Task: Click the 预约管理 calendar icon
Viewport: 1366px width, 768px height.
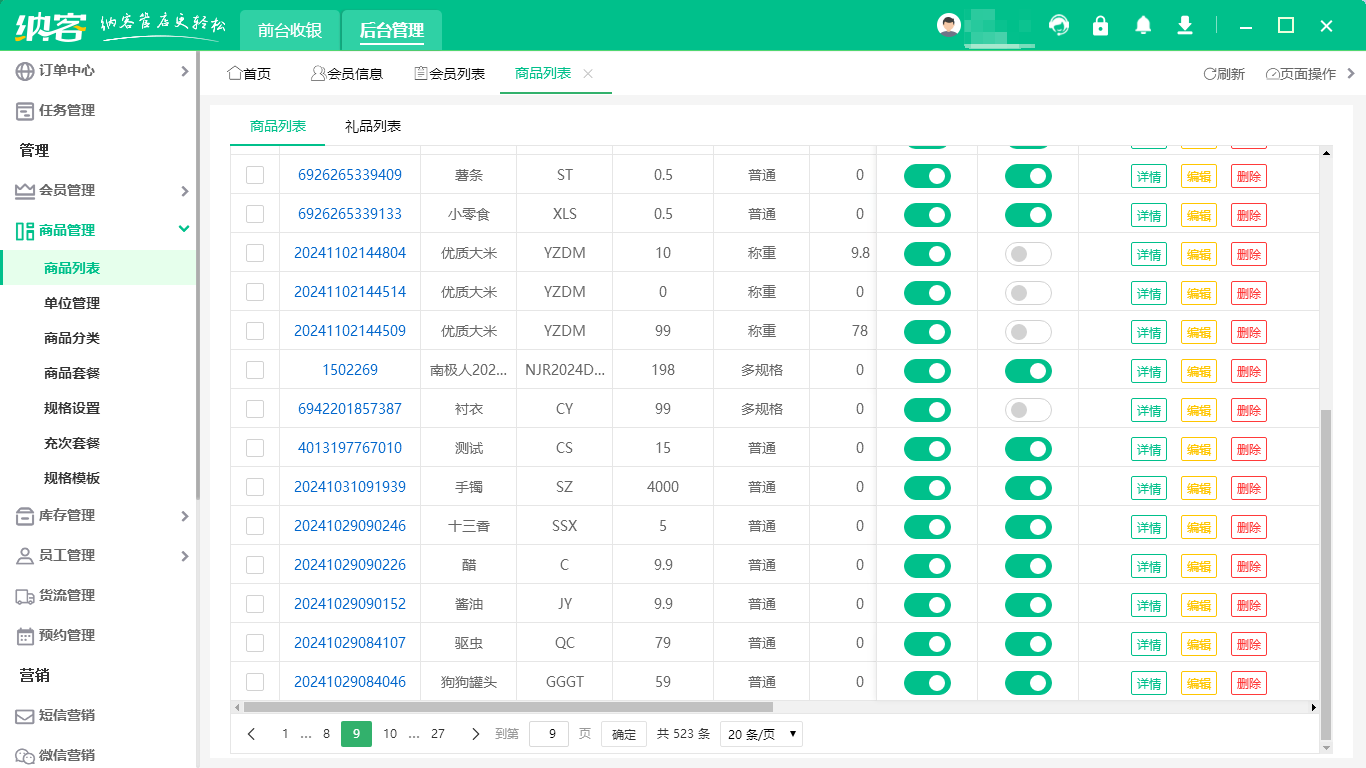Action: pyautogui.click(x=24, y=636)
